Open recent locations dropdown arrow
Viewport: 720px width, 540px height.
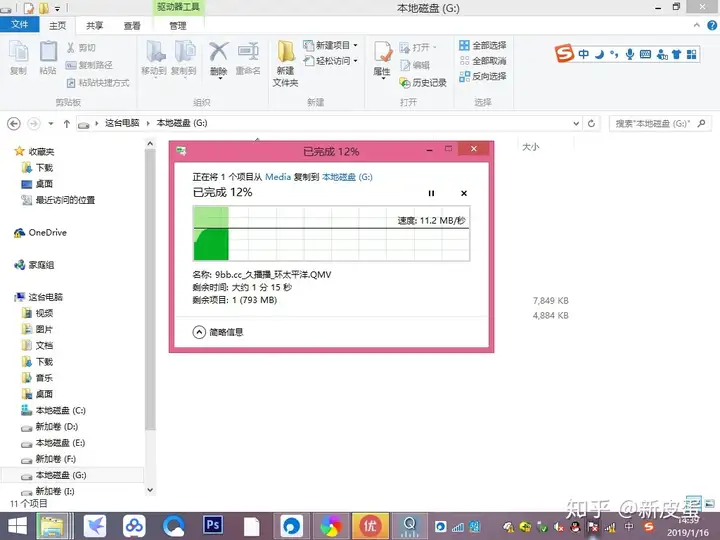point(51,124)
